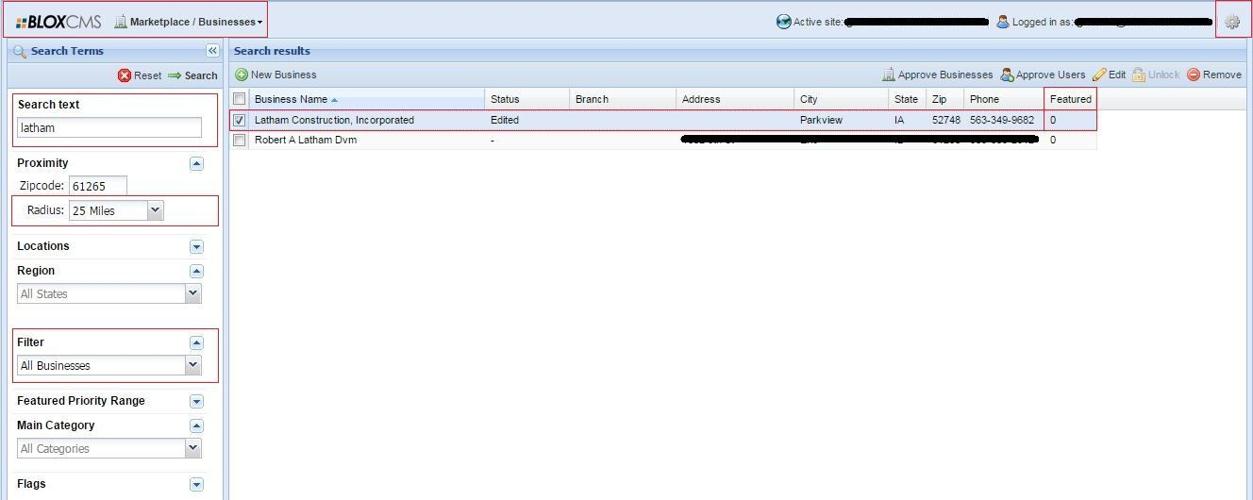Open the settings gear icon
This screenshot has height=500, width=1253.
click(x=1232, y=22)
